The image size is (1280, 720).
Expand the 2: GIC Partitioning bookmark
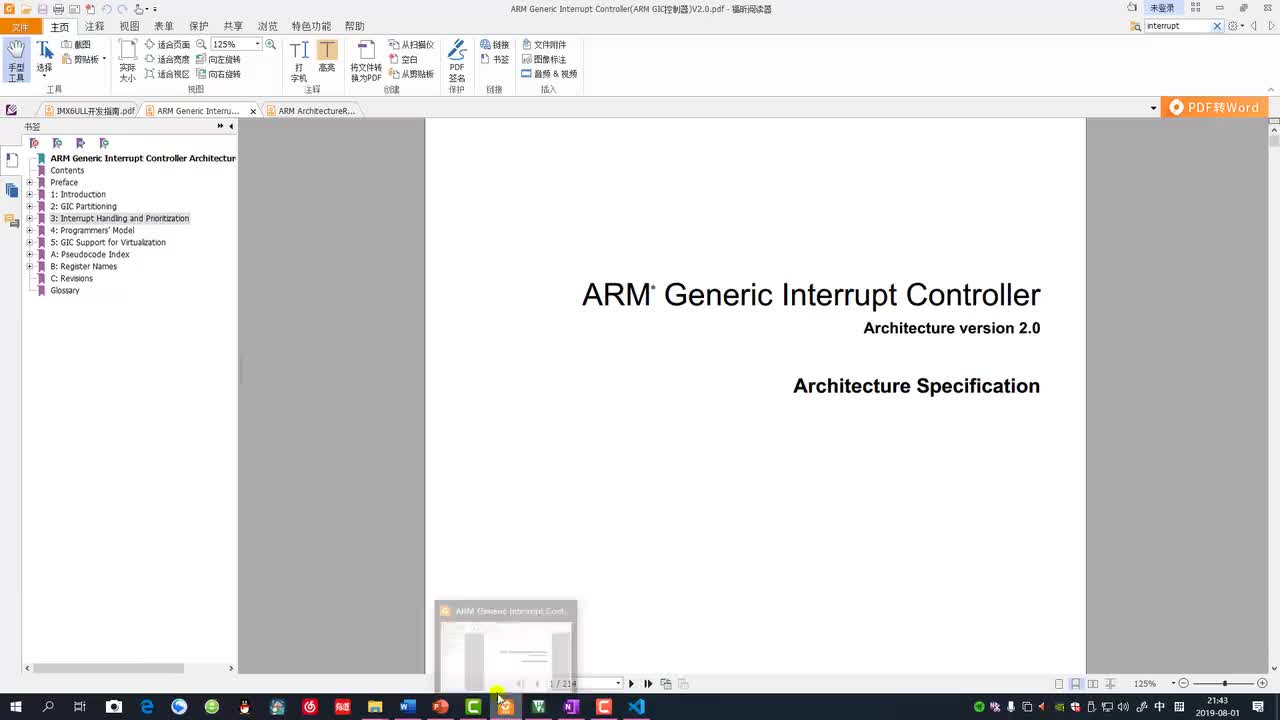click(30, 206)
